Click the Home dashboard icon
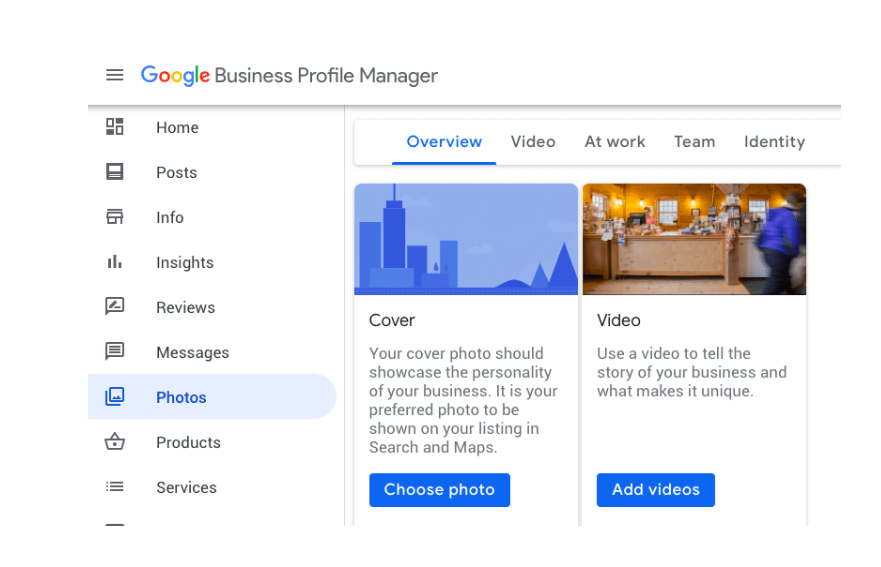 pyautogui.click(x=115, y=127)
